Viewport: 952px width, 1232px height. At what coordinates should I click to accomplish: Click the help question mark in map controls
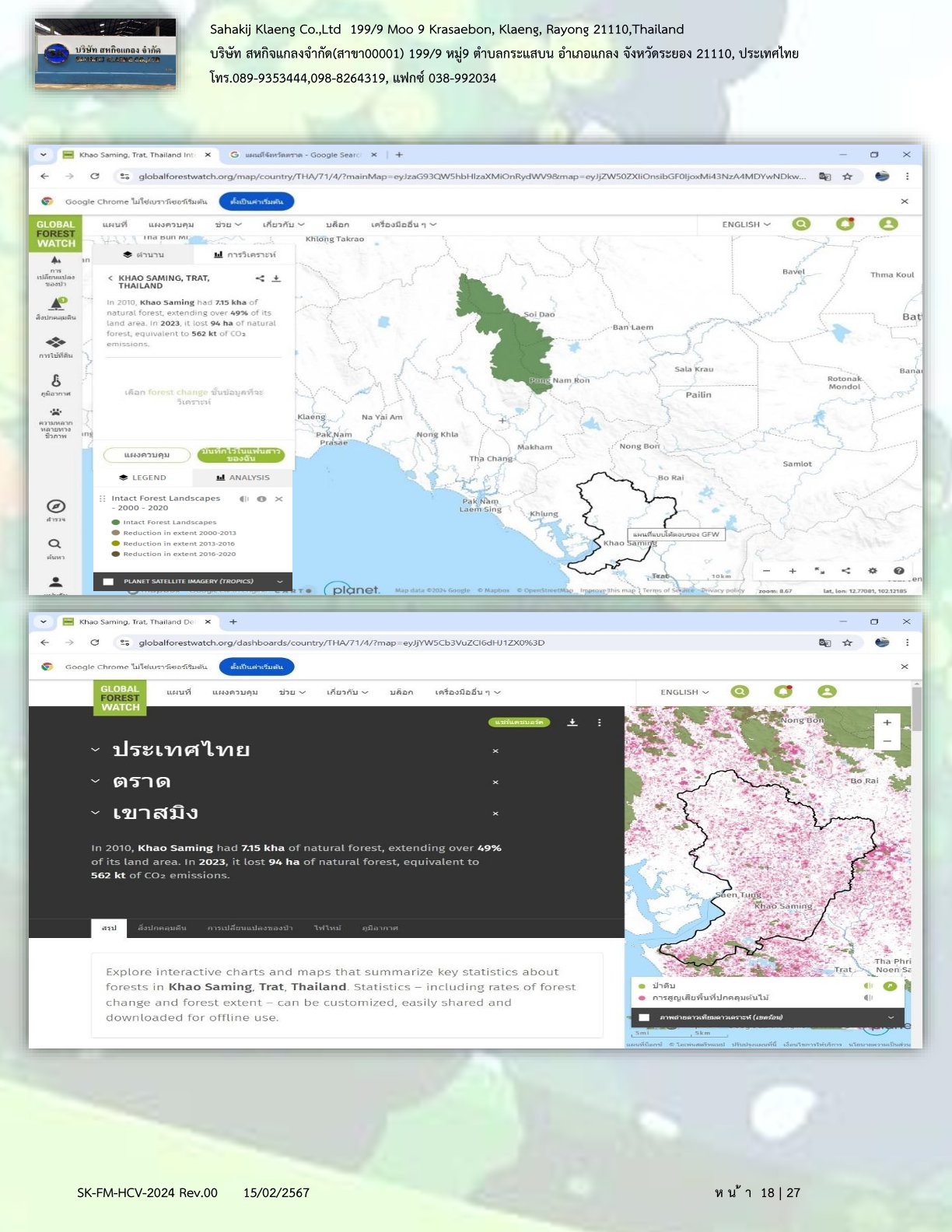click(x=898, y=571)
